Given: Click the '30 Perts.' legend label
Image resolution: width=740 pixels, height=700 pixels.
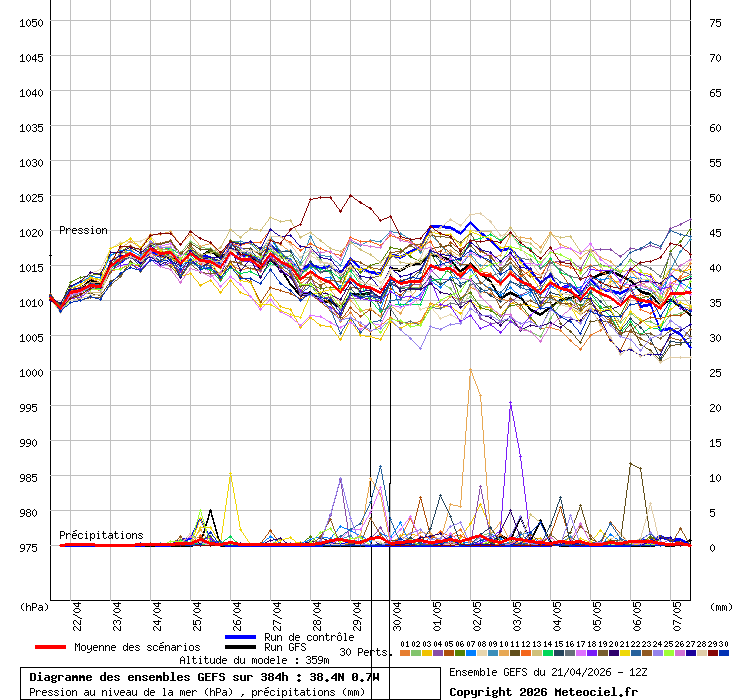Looking at the screenshot, I should (x=364, y=652).
